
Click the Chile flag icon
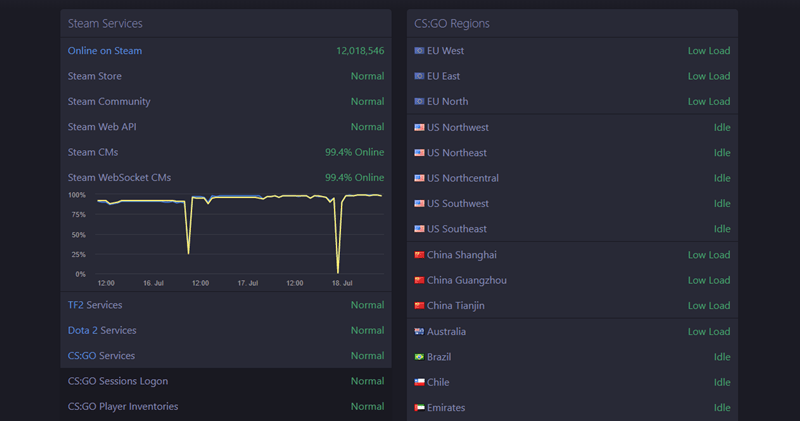pos(419,382)
